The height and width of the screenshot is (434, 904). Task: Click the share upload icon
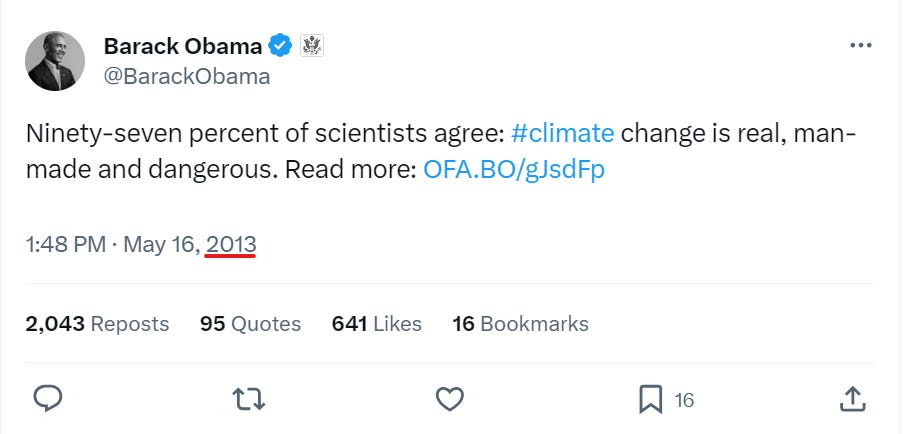coord(851,400)
